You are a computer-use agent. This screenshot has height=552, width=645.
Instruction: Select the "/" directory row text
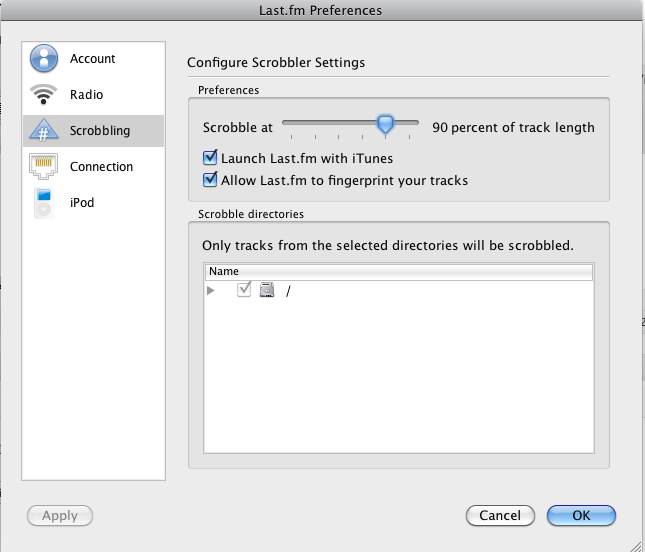pyautogui.click(x=288, y=291)
